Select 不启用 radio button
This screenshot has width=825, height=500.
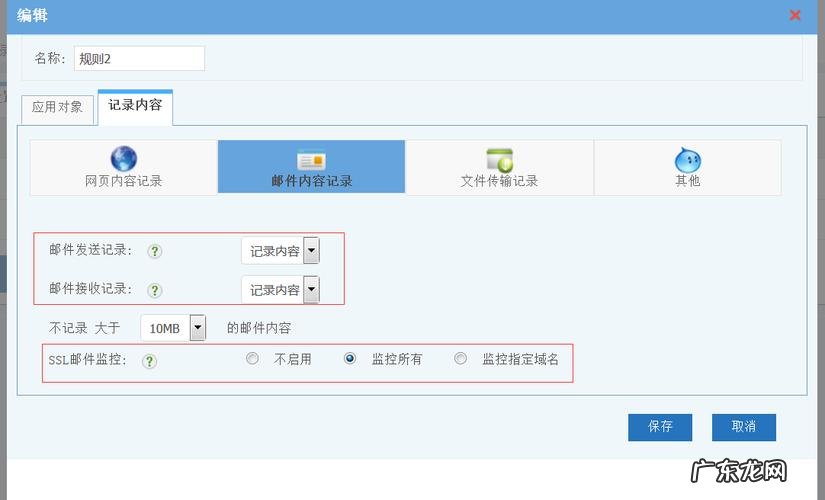pyautogui.click(x=252, y=358)
